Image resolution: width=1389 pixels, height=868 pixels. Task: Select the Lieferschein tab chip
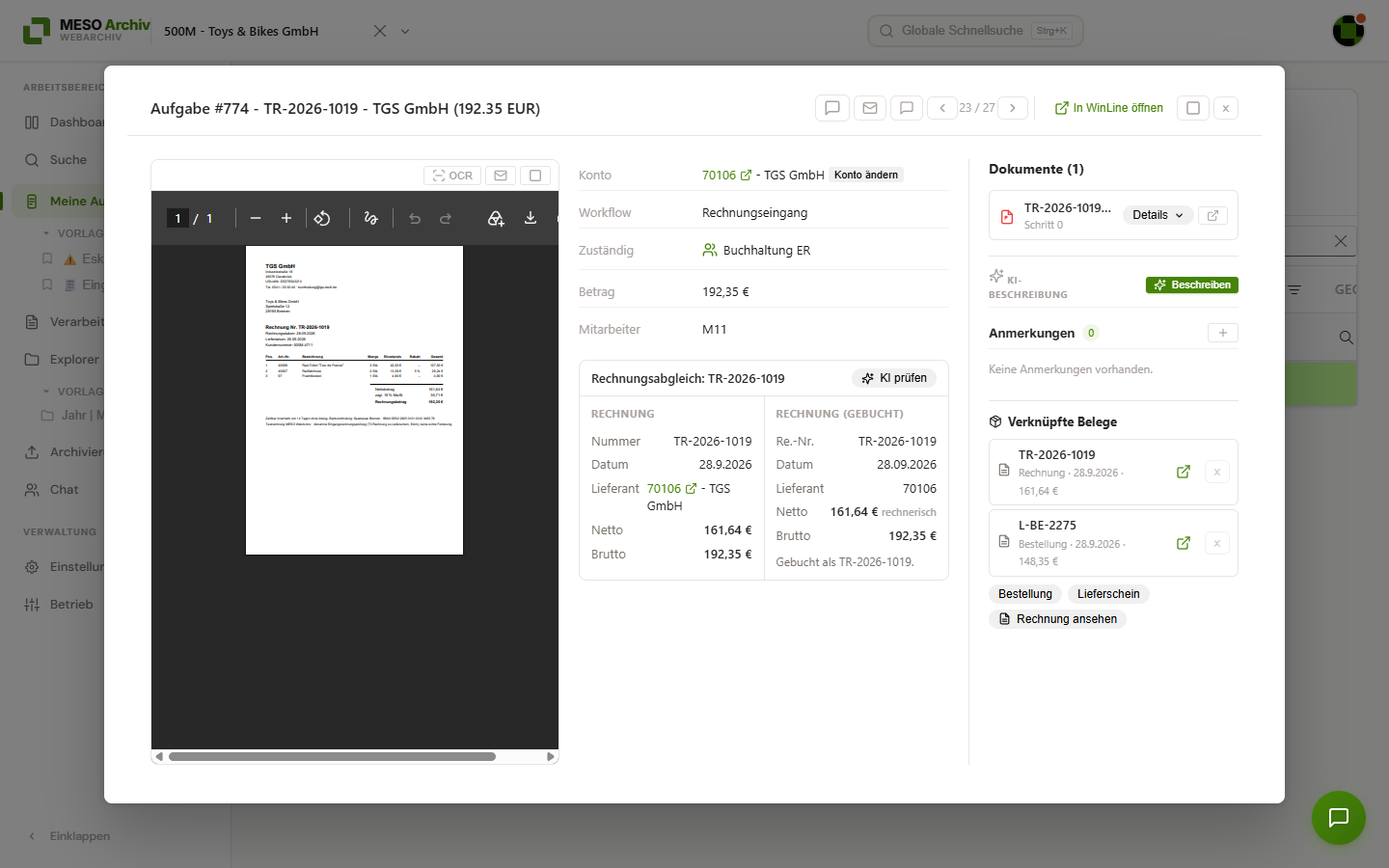1108,594
